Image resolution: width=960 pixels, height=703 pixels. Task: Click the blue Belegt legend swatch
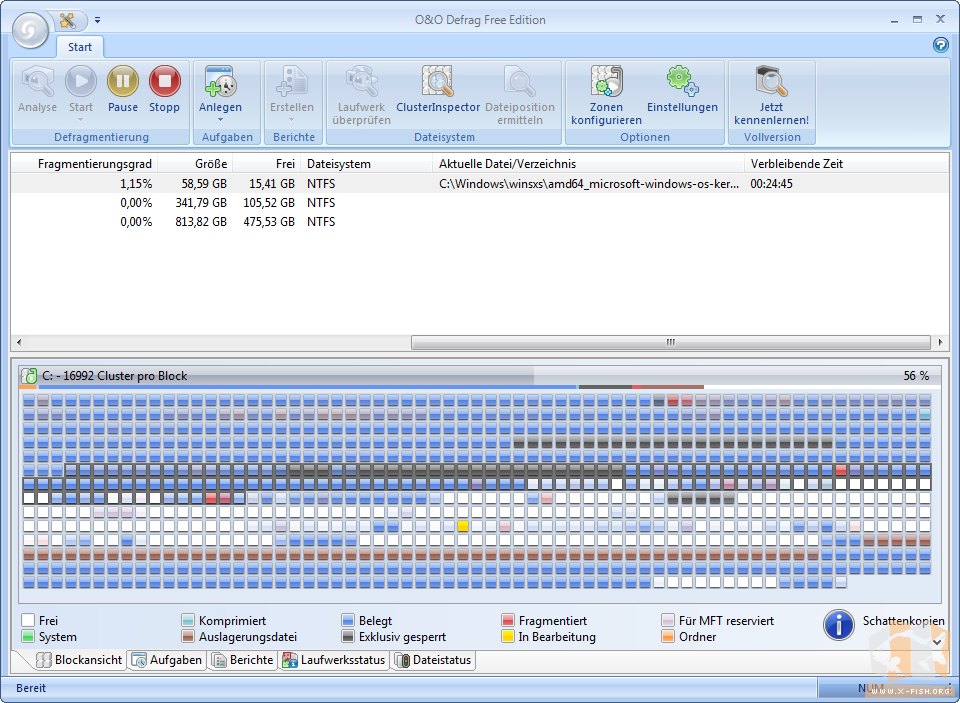(x=348, y=620)
